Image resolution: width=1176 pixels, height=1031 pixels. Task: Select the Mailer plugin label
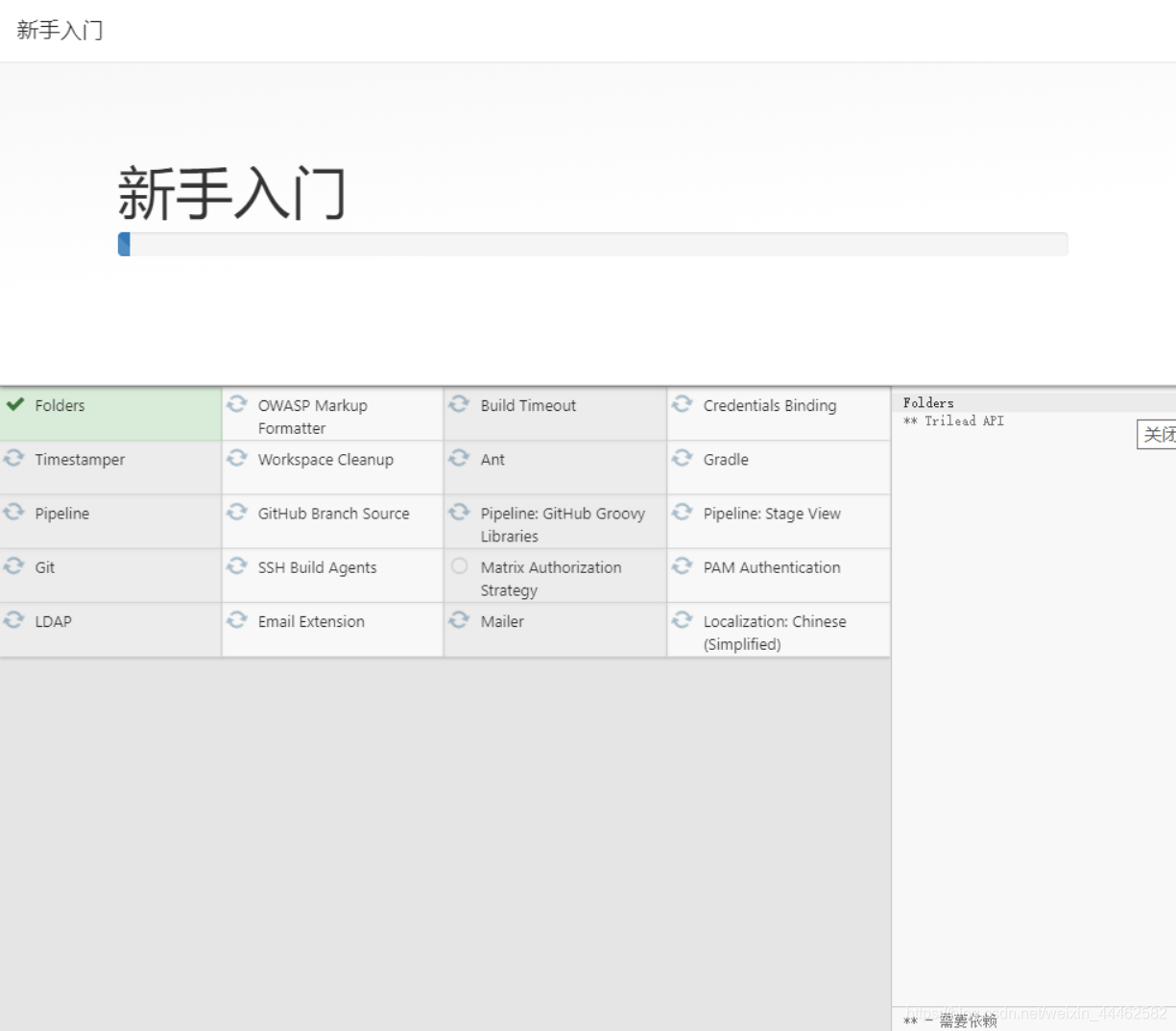pos(502,621)
